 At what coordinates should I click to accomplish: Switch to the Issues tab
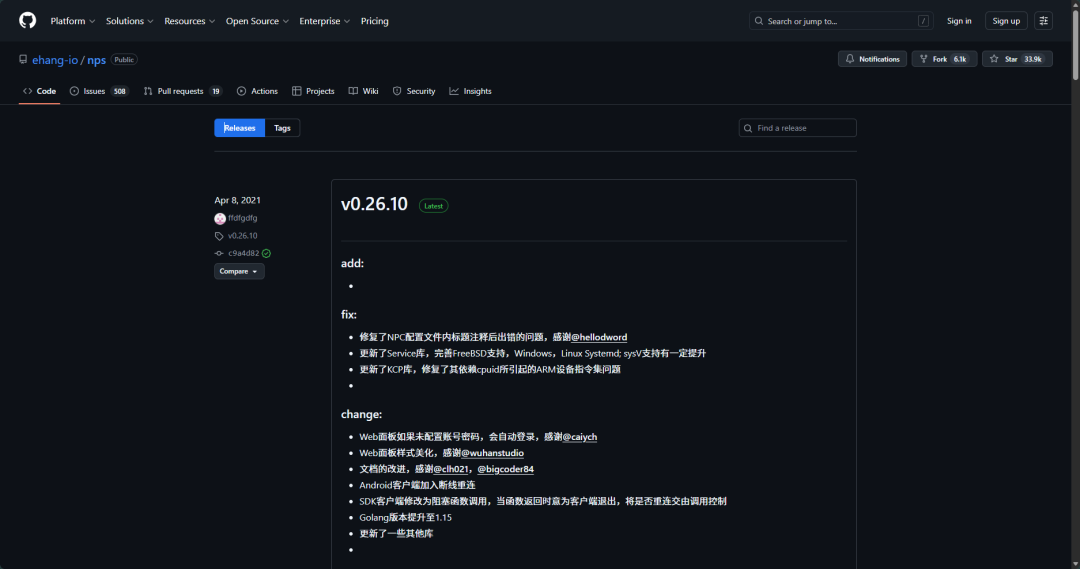point(99,91)
